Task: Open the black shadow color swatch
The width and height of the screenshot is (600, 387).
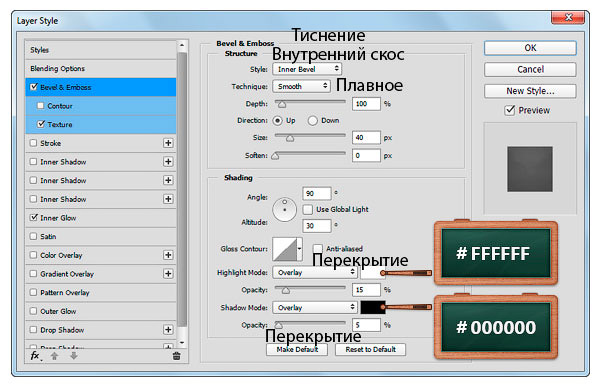Action: (x=372, y=307)
